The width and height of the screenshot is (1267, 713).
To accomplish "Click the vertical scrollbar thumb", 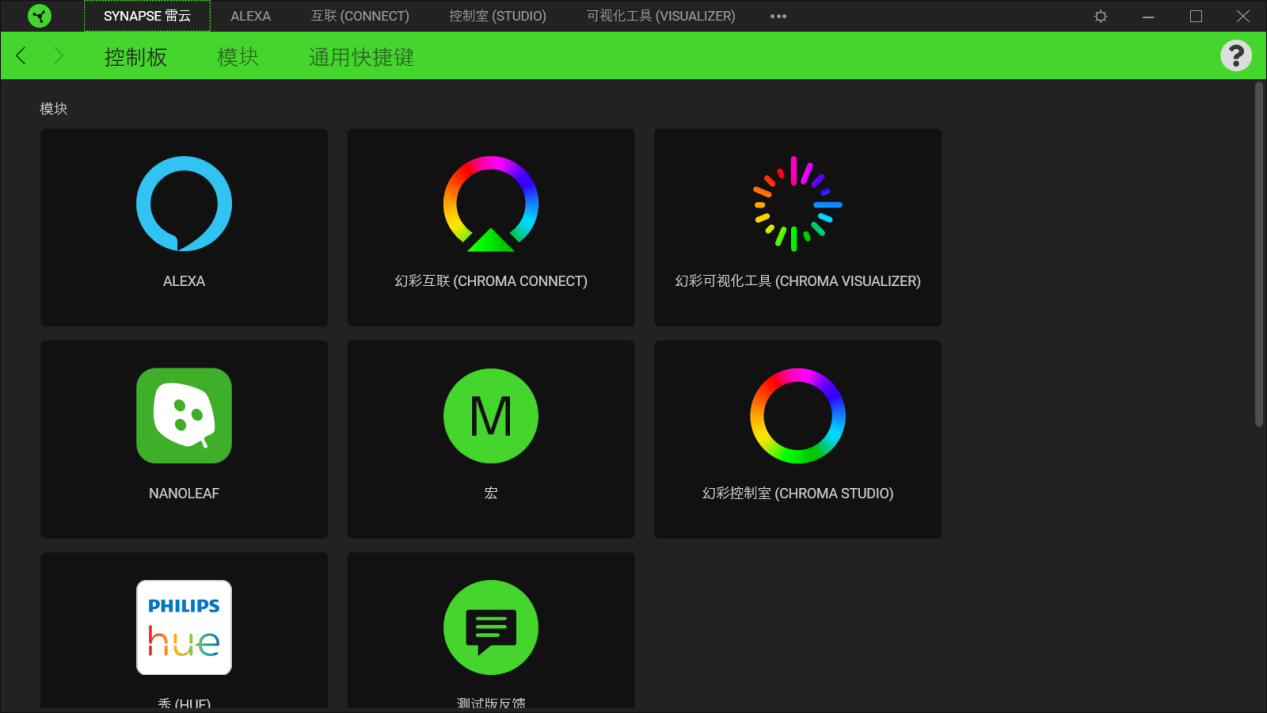I will (x=1259, y=255).
